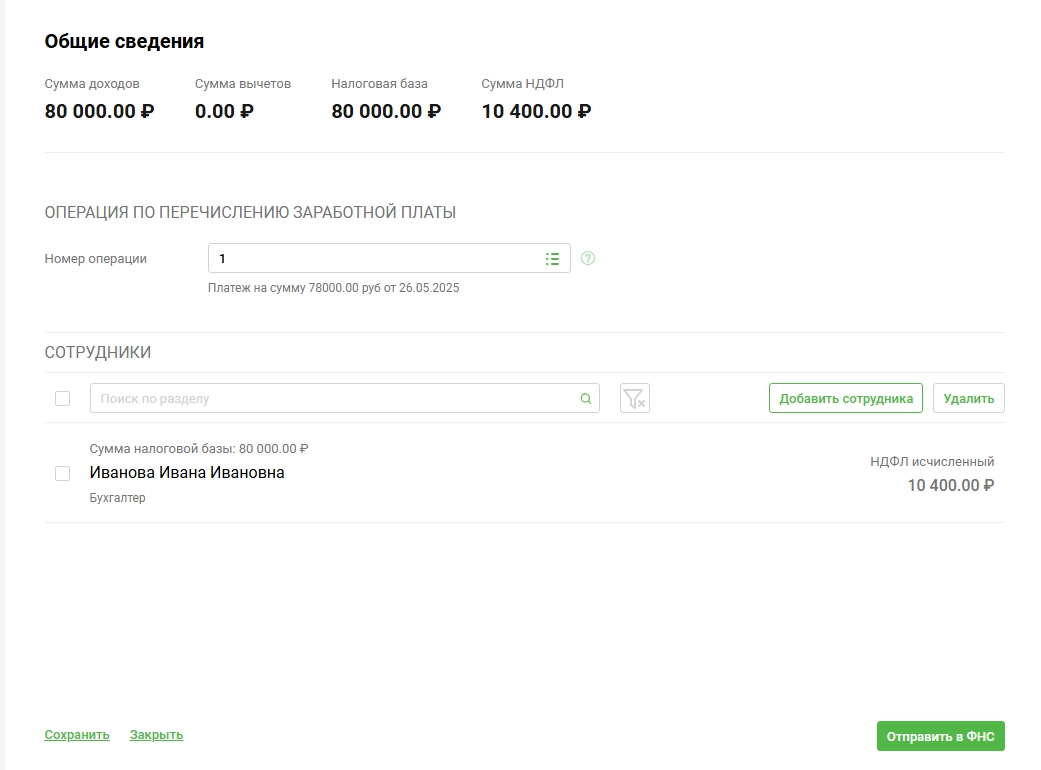
Task: Check the box next to Иванова Ивана Ивановна
Action: [x=62, y=473]
